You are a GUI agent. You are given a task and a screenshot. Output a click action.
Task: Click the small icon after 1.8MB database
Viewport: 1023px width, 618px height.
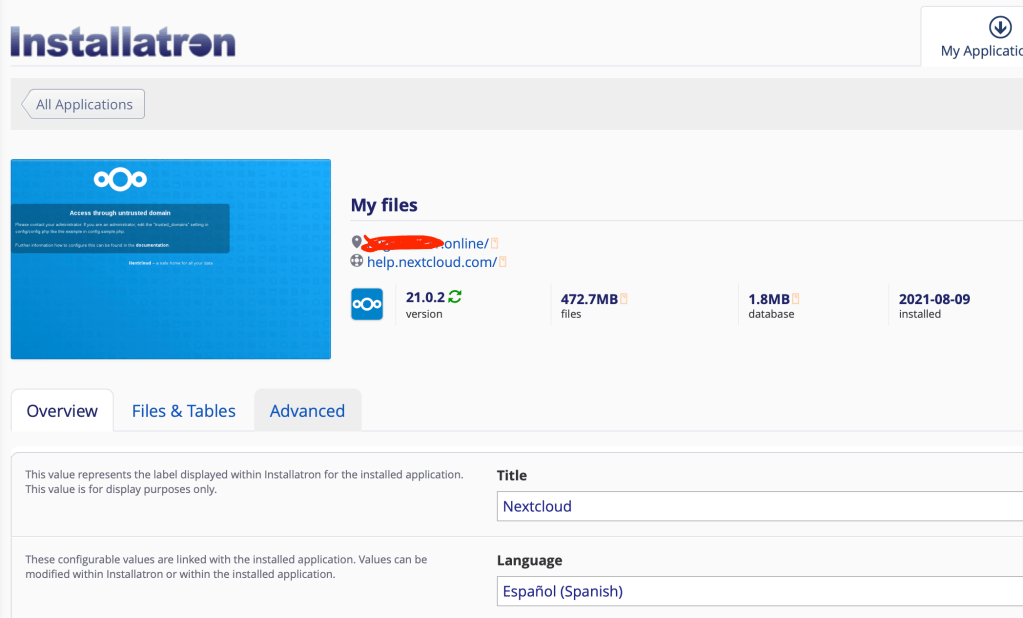[796, 298]
